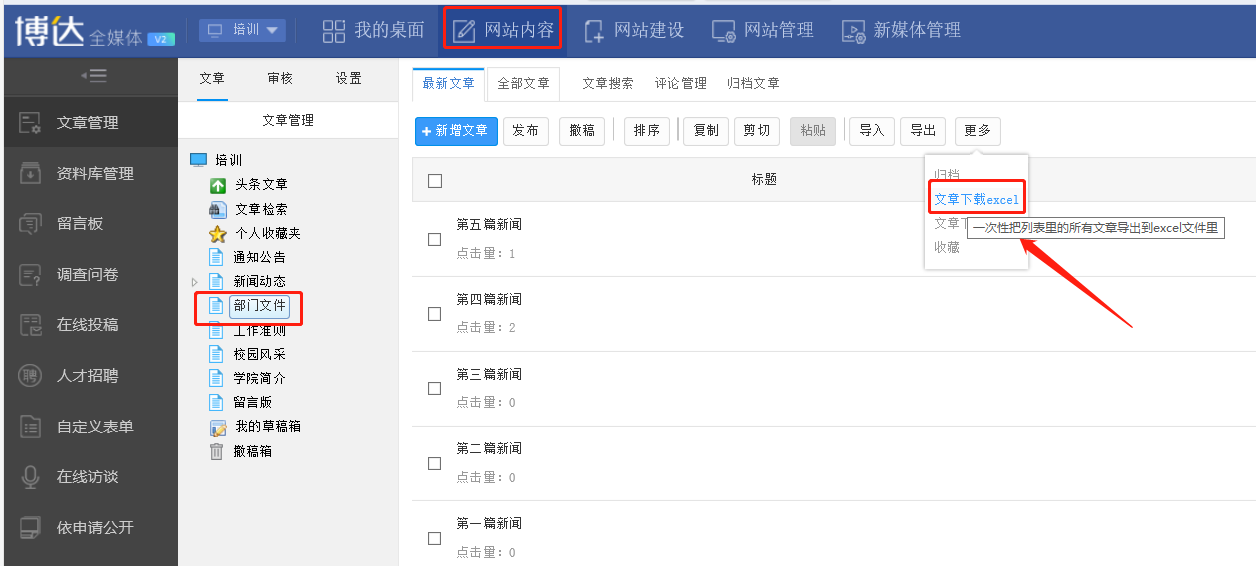This screenshot has width=1256, height=566.
Task: Click the 标题 column header
Action: [x=764, y=180]
